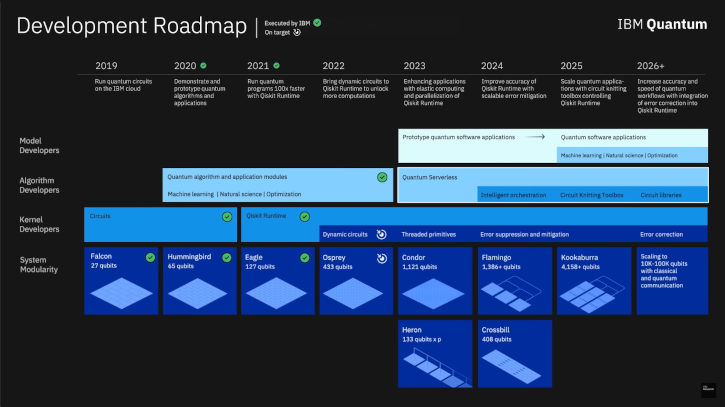Viewport: 725px width, 407px height.
Task: Click Error suppression and mitigation label
Action: coord(525,234)
